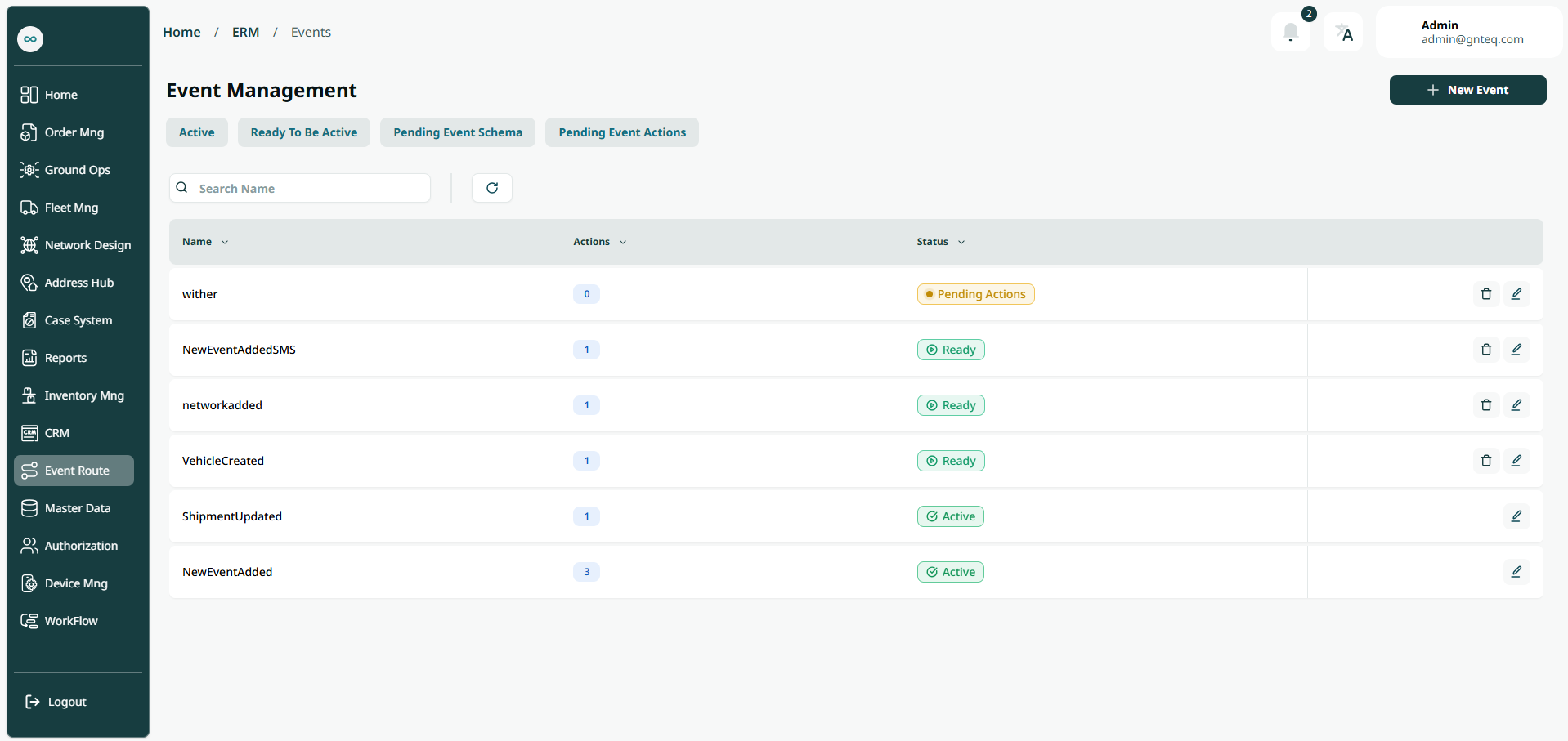Click the Event Management heading
The height and width of the screenshot is (741, 1568).
click(262, 90)
